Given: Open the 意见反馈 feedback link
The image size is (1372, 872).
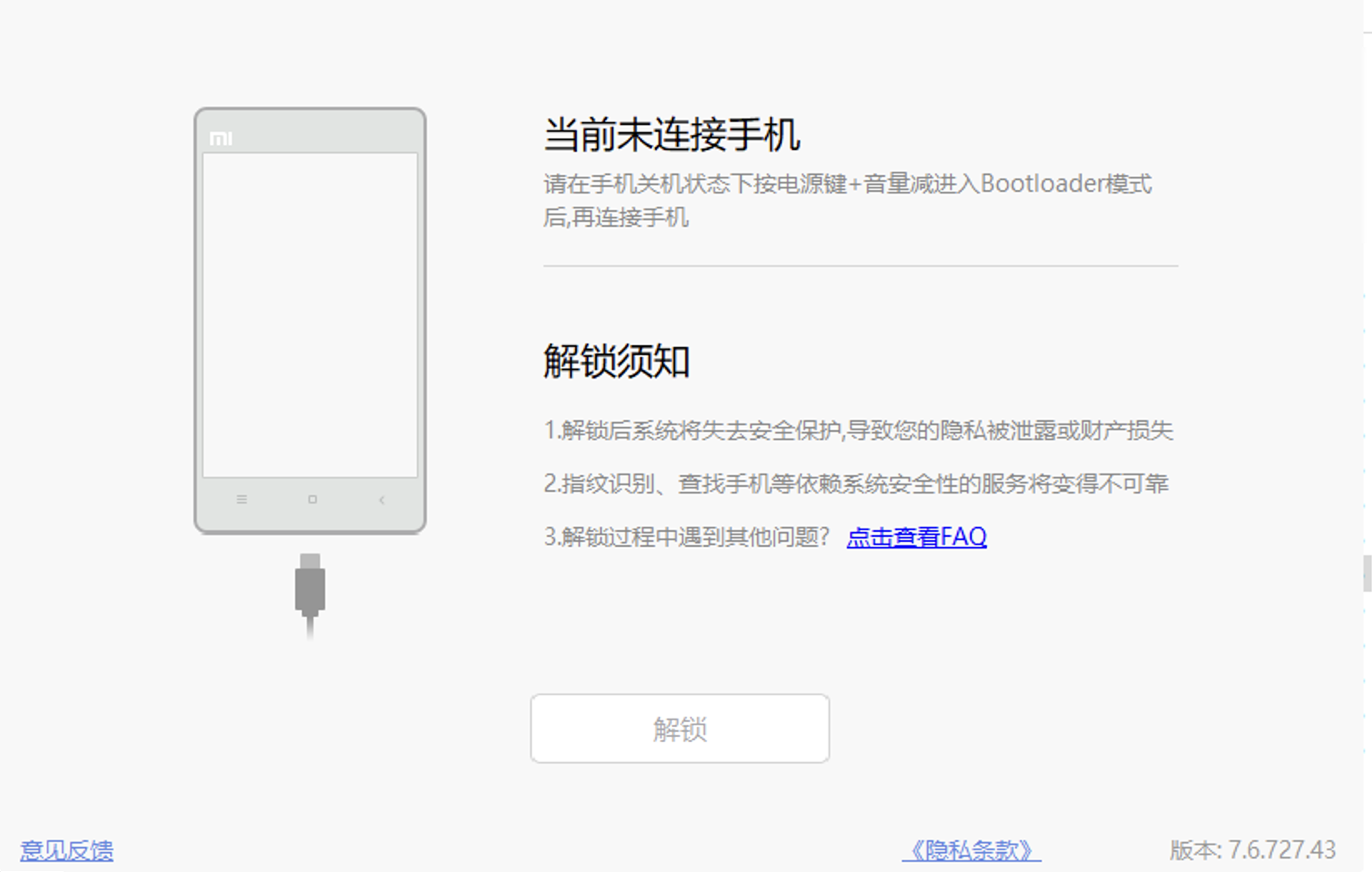Looking at the screenshot, I should [x=67, y=850].
